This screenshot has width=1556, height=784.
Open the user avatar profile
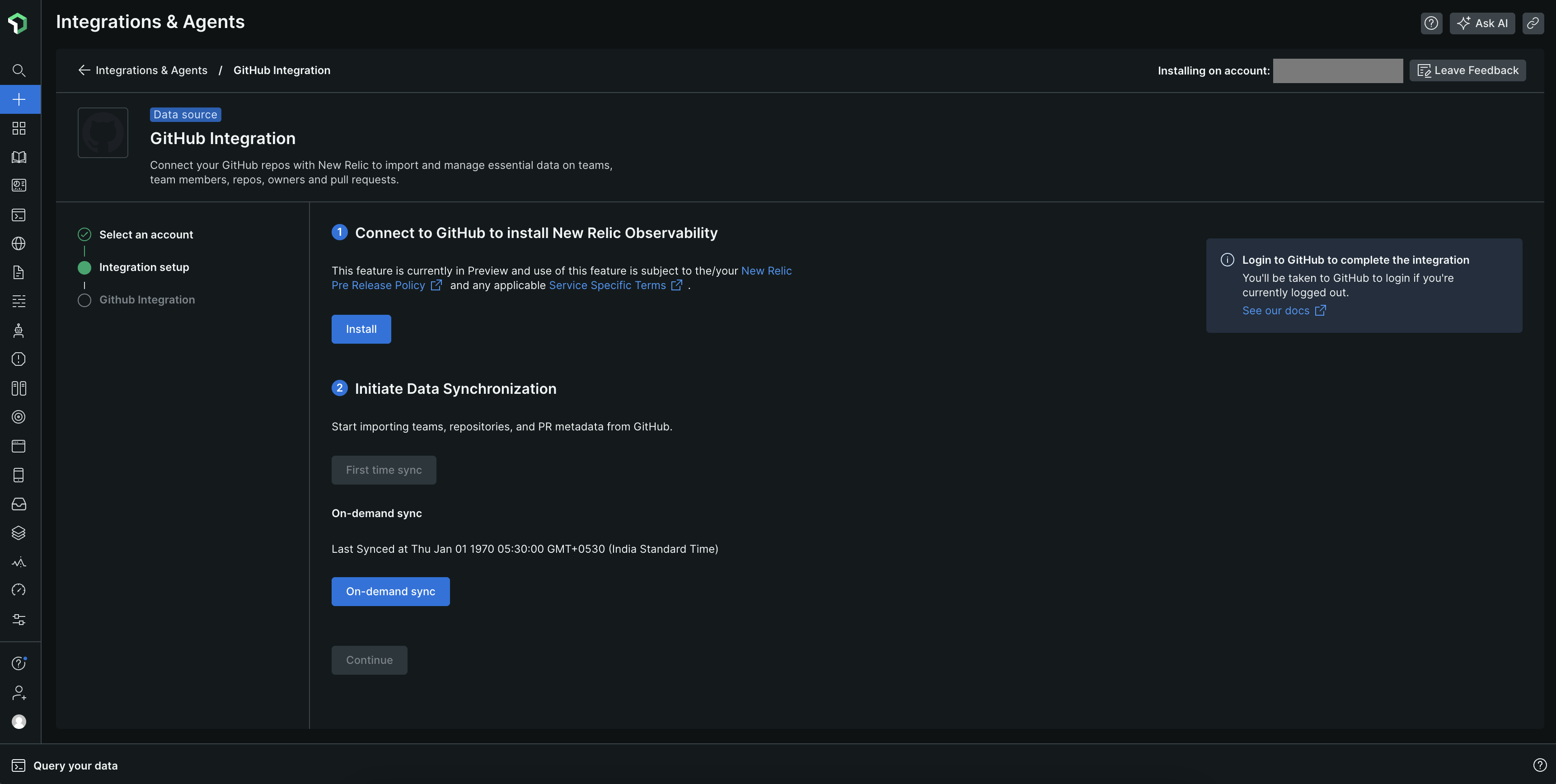[x=19, y=721]
